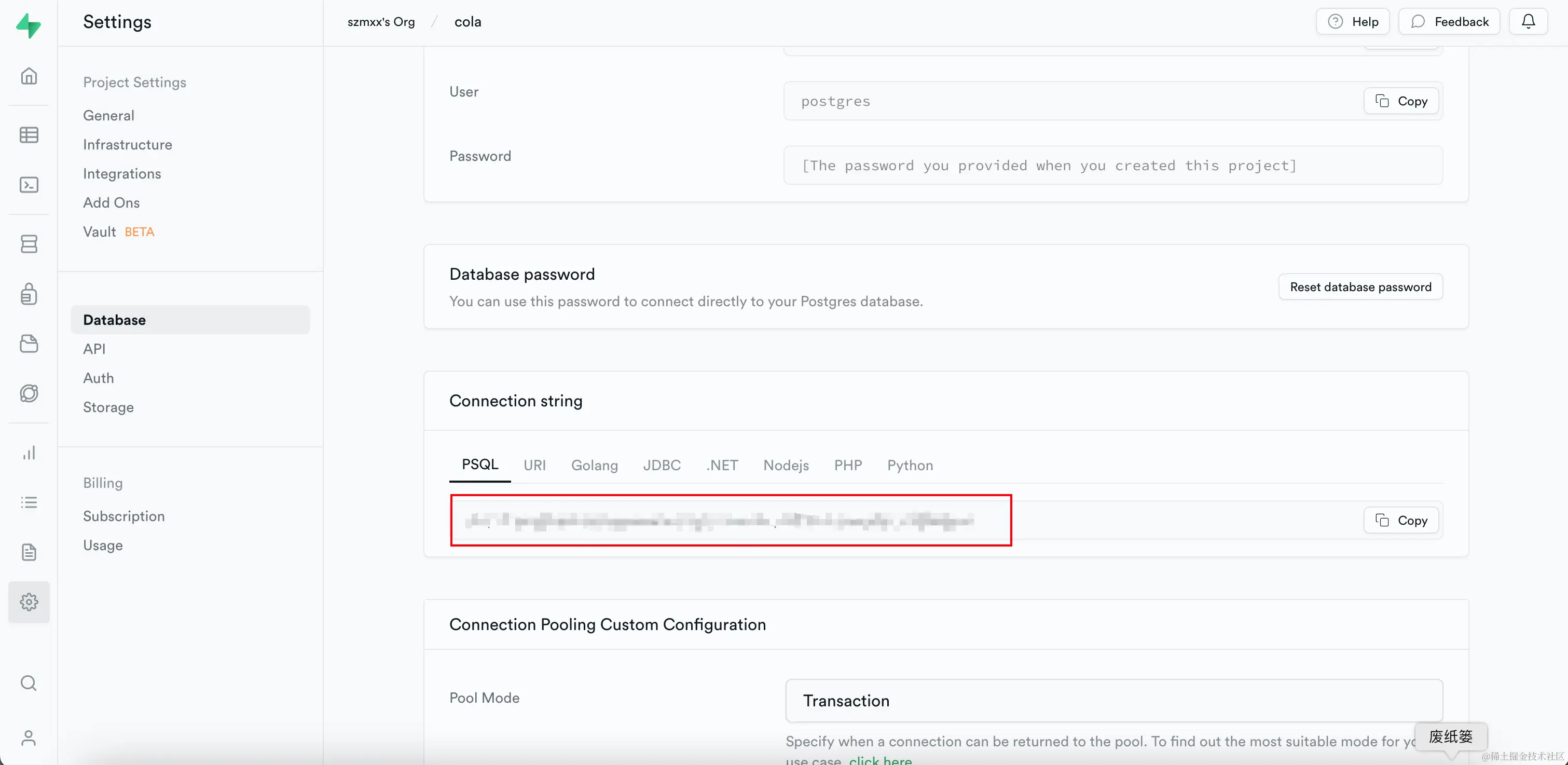Open General project settings
The image size is (1568, 765).
point(108,115)
